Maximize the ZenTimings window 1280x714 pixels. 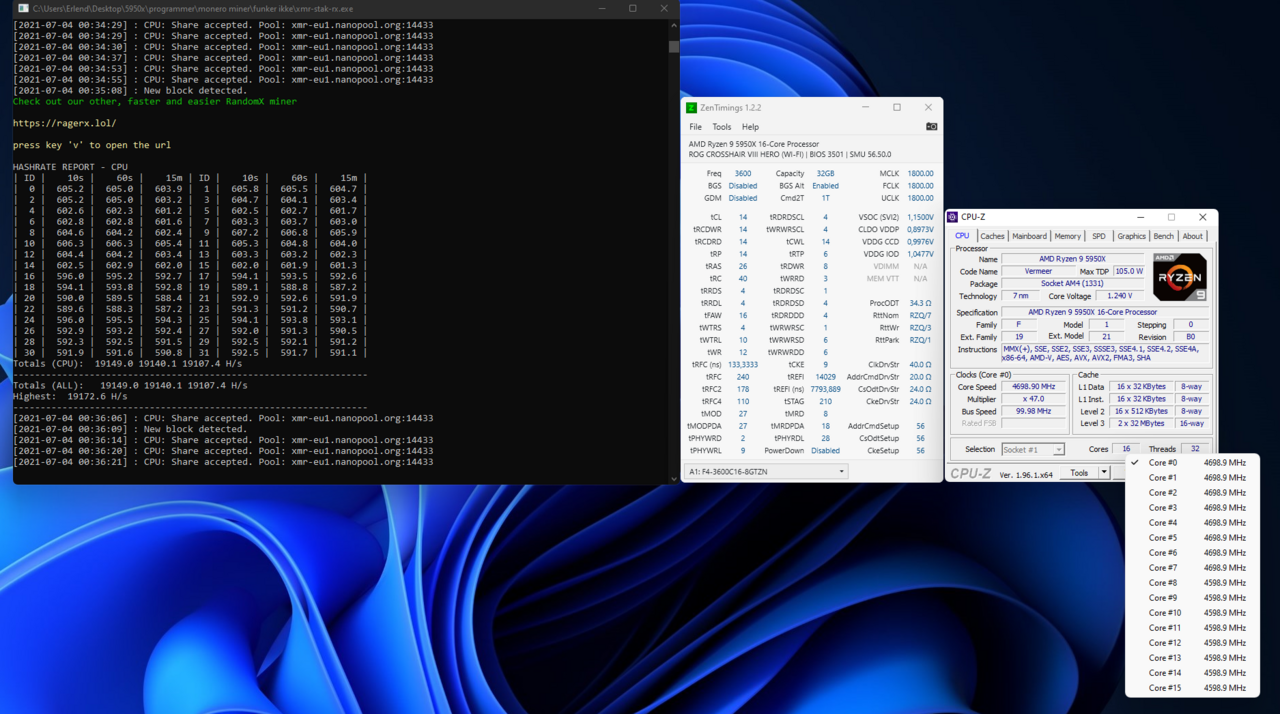coord(897,108)
